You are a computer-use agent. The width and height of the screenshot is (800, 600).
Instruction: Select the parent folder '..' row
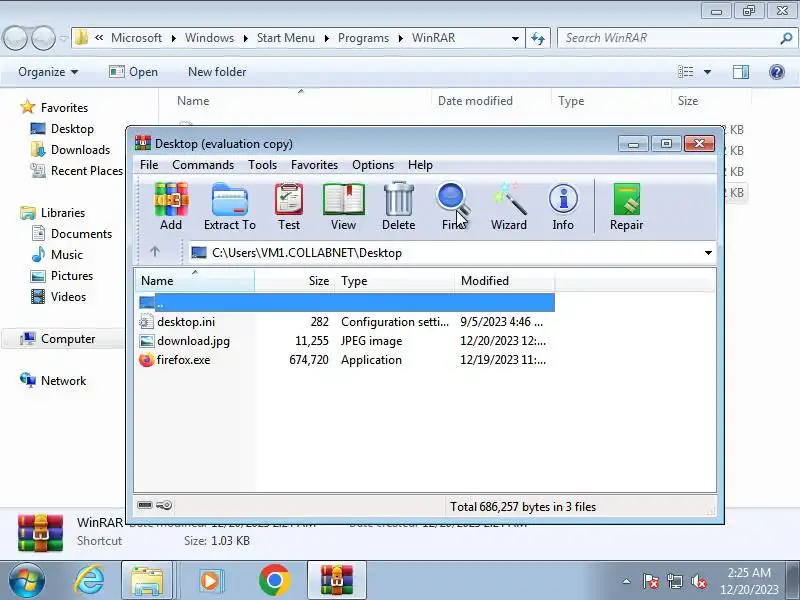(x=345, y=303)
